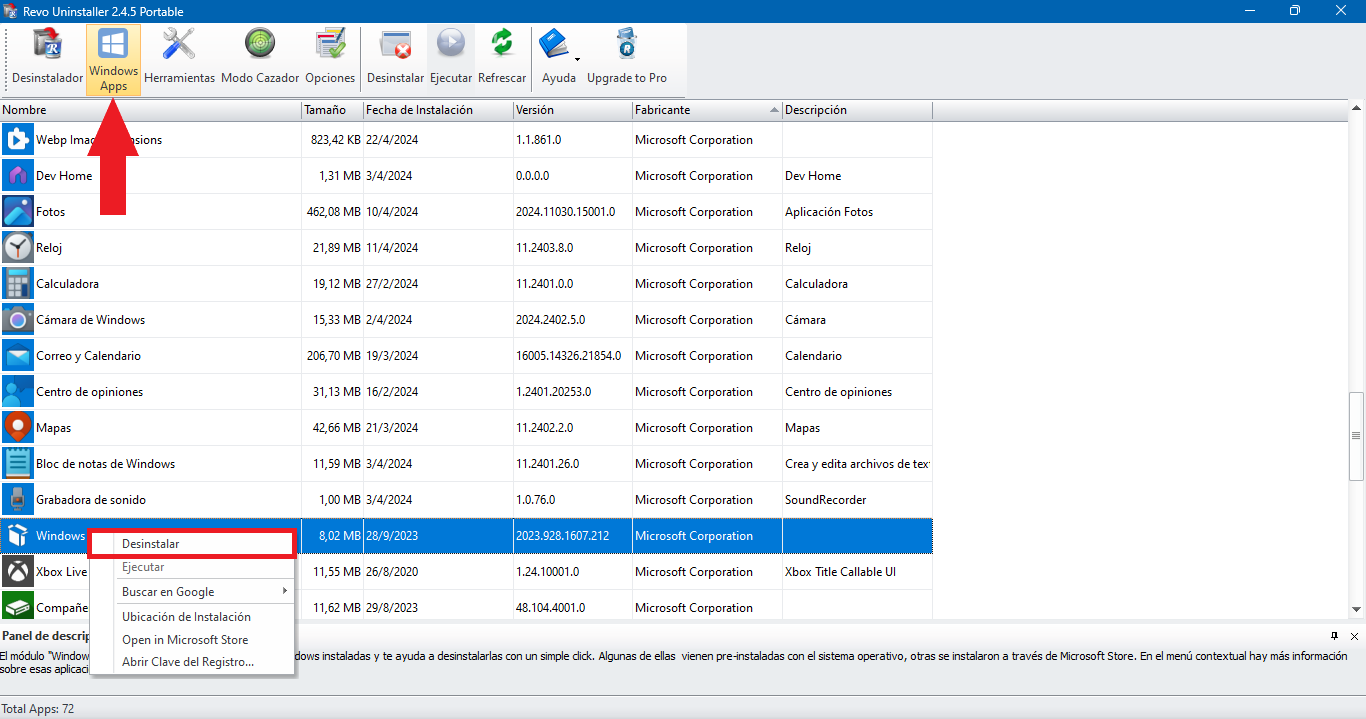Click the Aplicación Fotos description
Image resolution: width=1366 pixels, height=719 pixels.
click(829, 212)
